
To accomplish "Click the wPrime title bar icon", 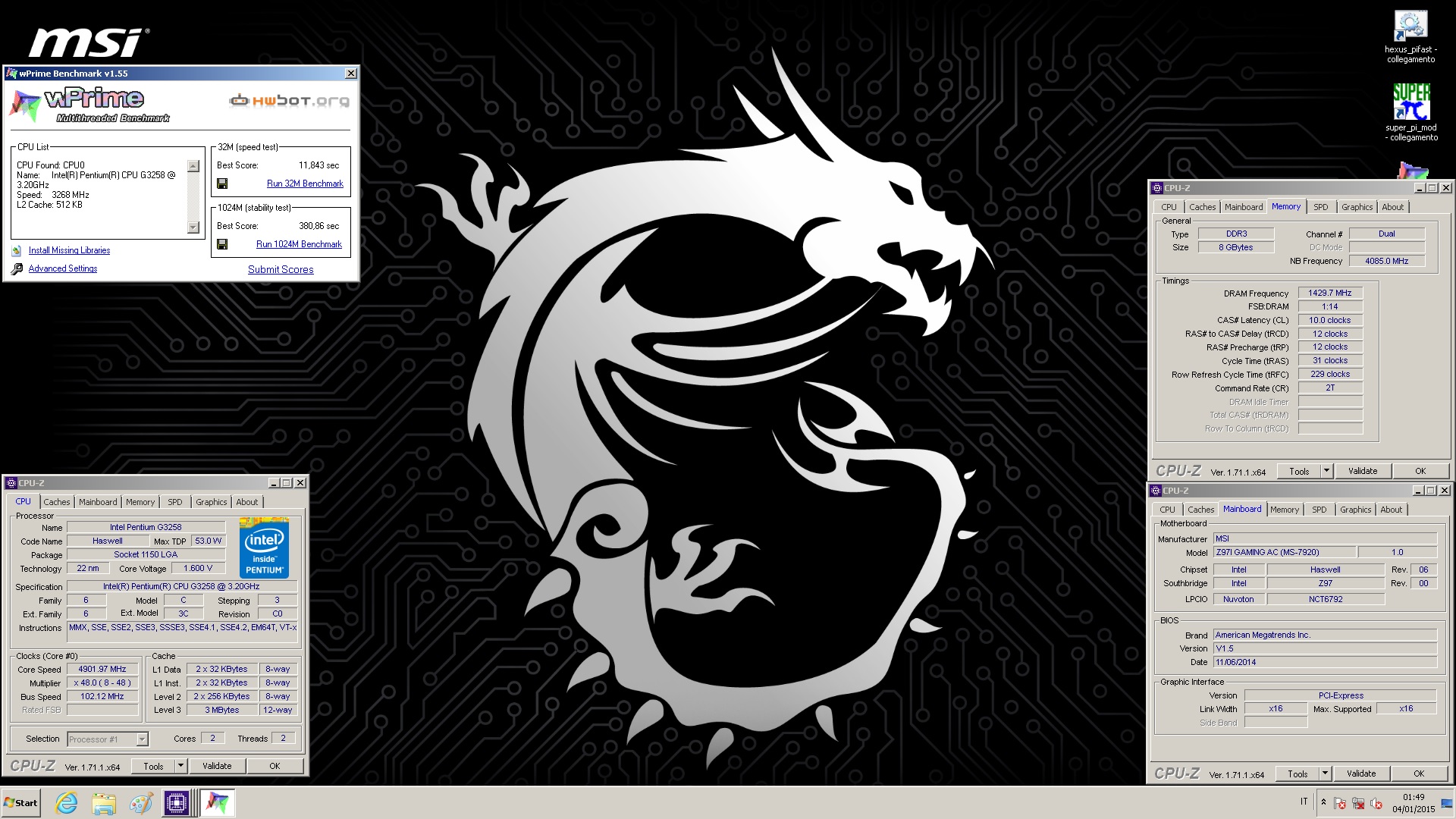I will [11, 74].
